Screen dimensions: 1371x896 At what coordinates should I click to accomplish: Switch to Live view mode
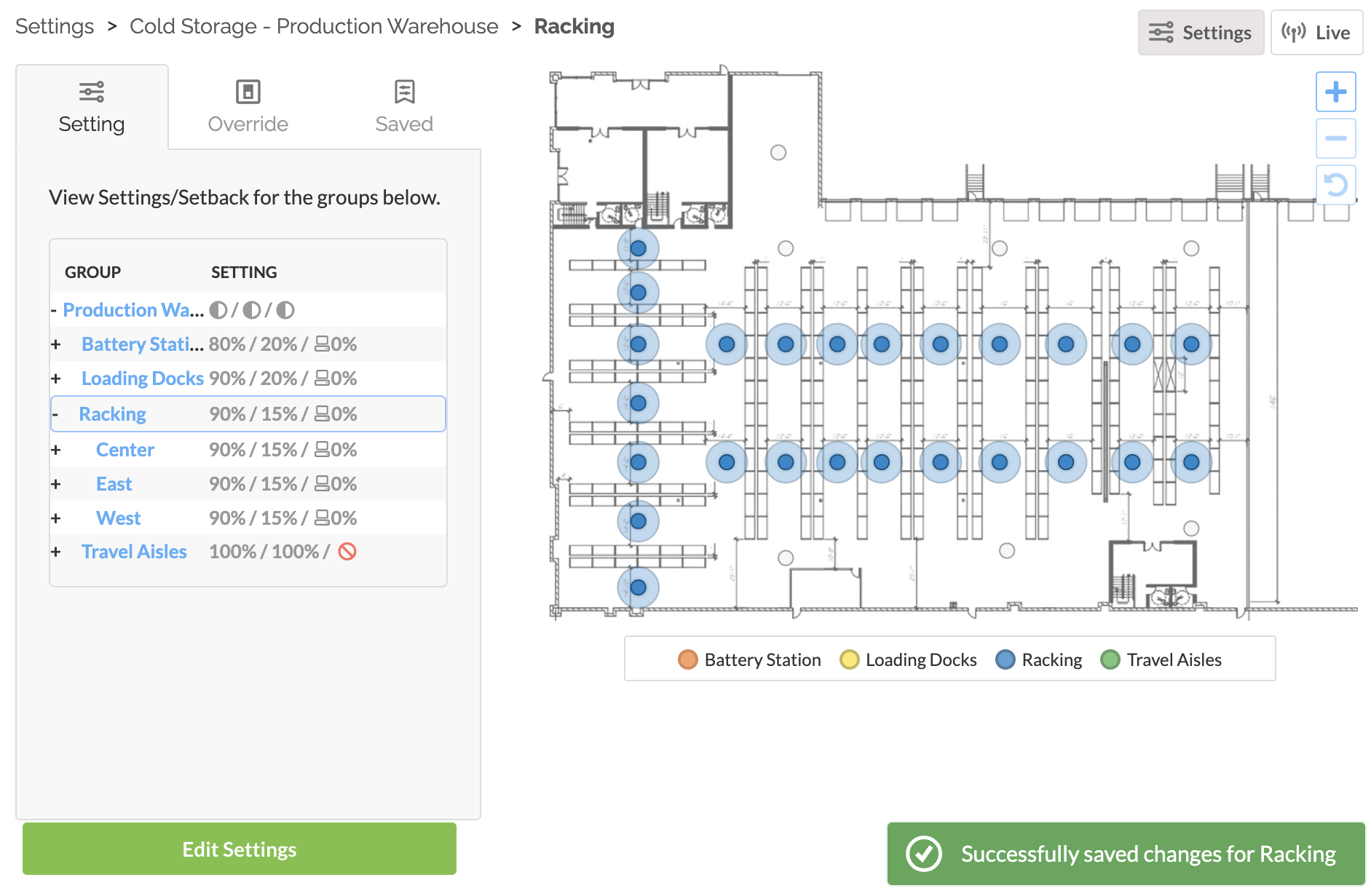(x=1316, y=33)
